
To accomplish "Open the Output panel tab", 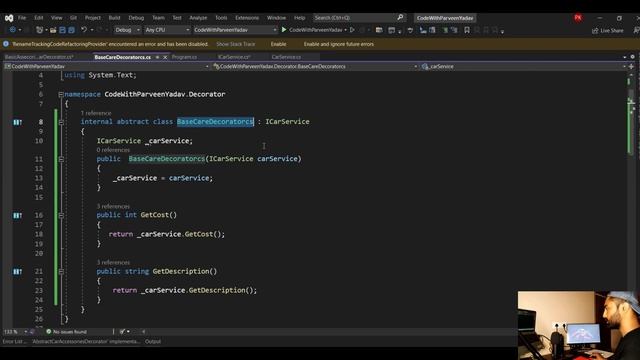I will [153, 342].
